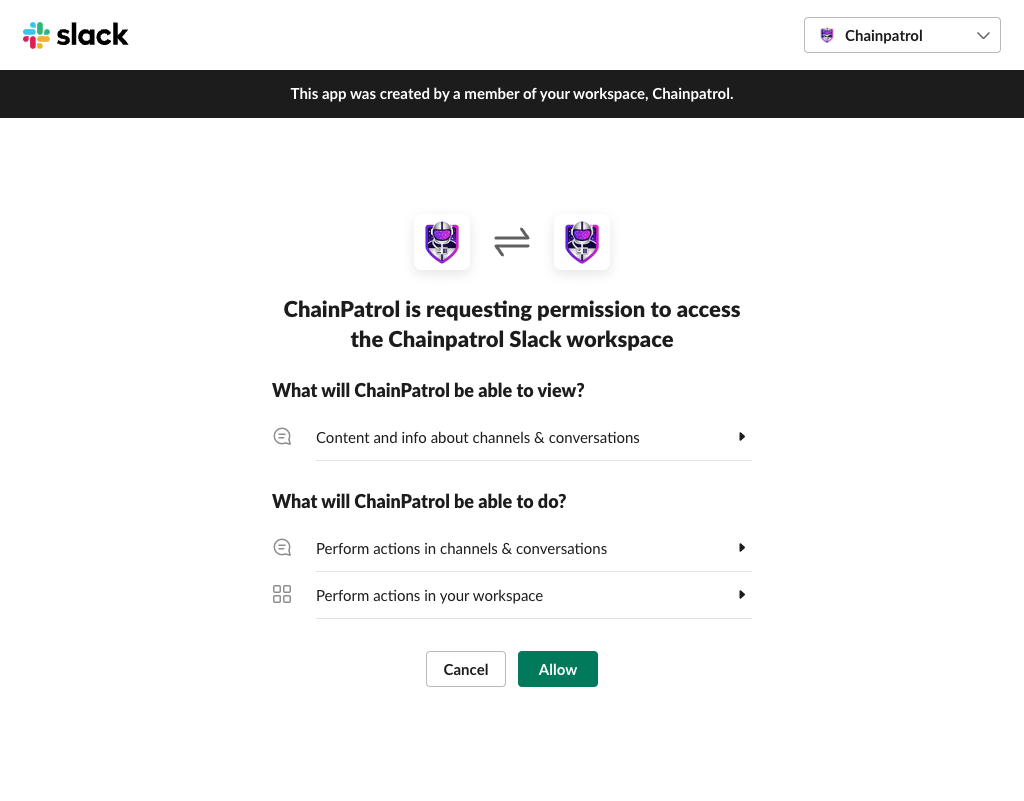Click the grid icon beside workspace actions
The image size is (1024, 801).
tap(282, 593)
